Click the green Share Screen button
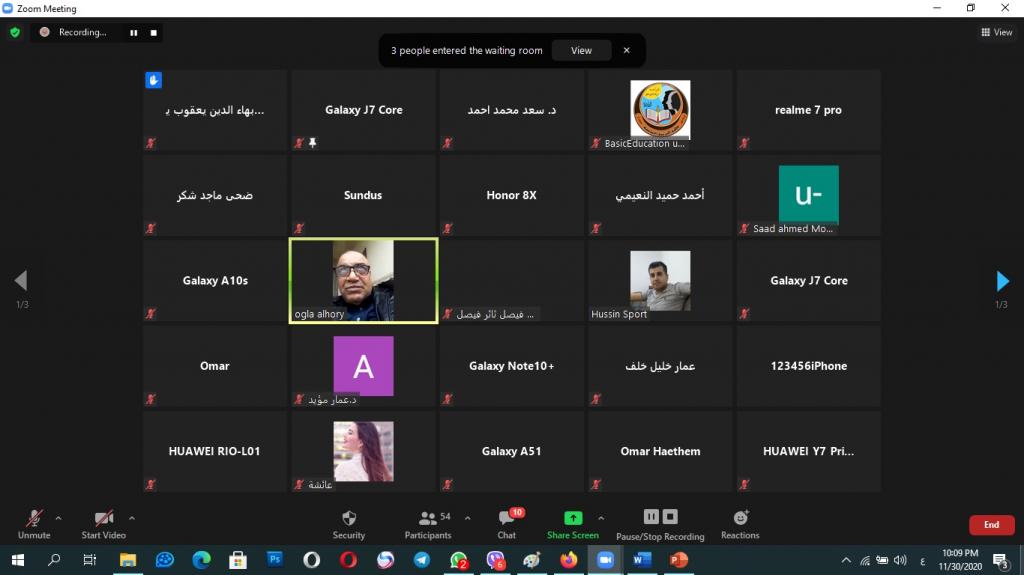1024x575 pixels. pos(572,523)
